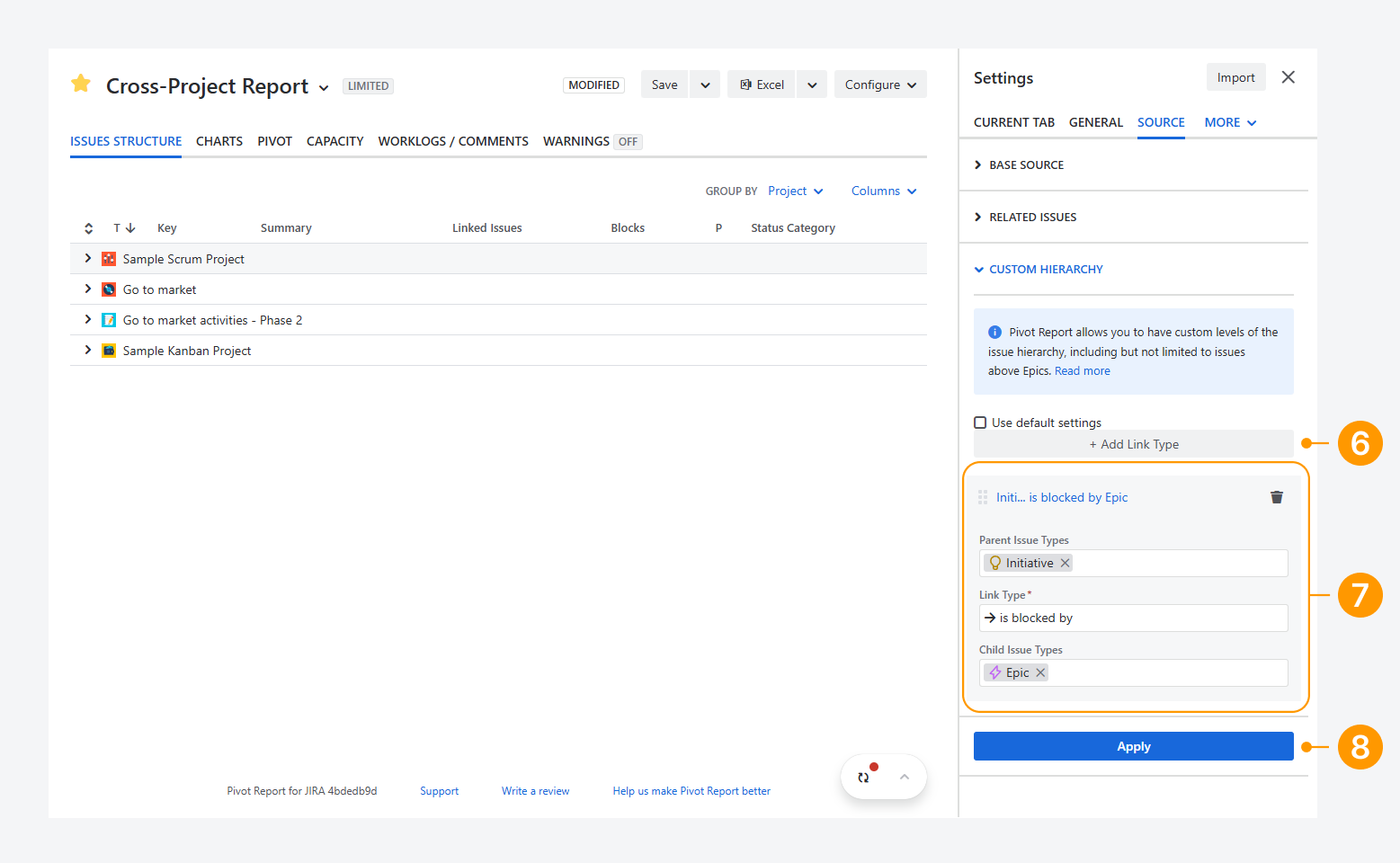The width and height of the screenshot is (1400, 863).
Task: Open the Support link in the footer
Action: [440, 791]
